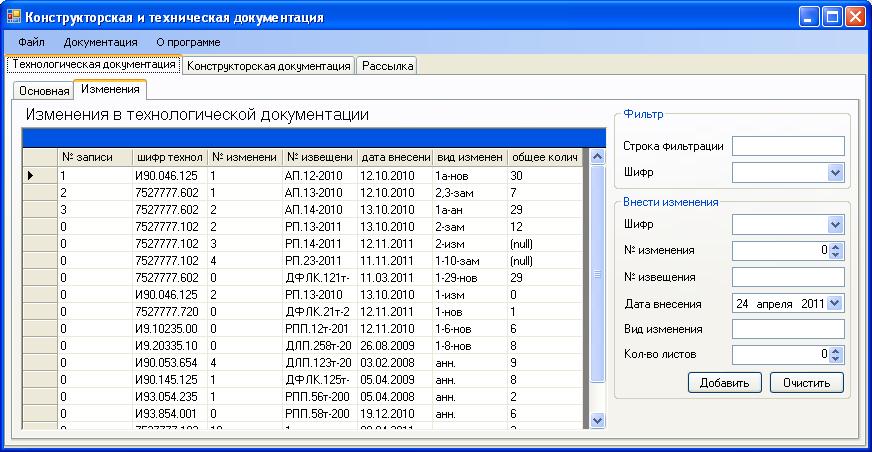Sort by № изменени column header
872x452 pixels.
(x=245, y=157)
